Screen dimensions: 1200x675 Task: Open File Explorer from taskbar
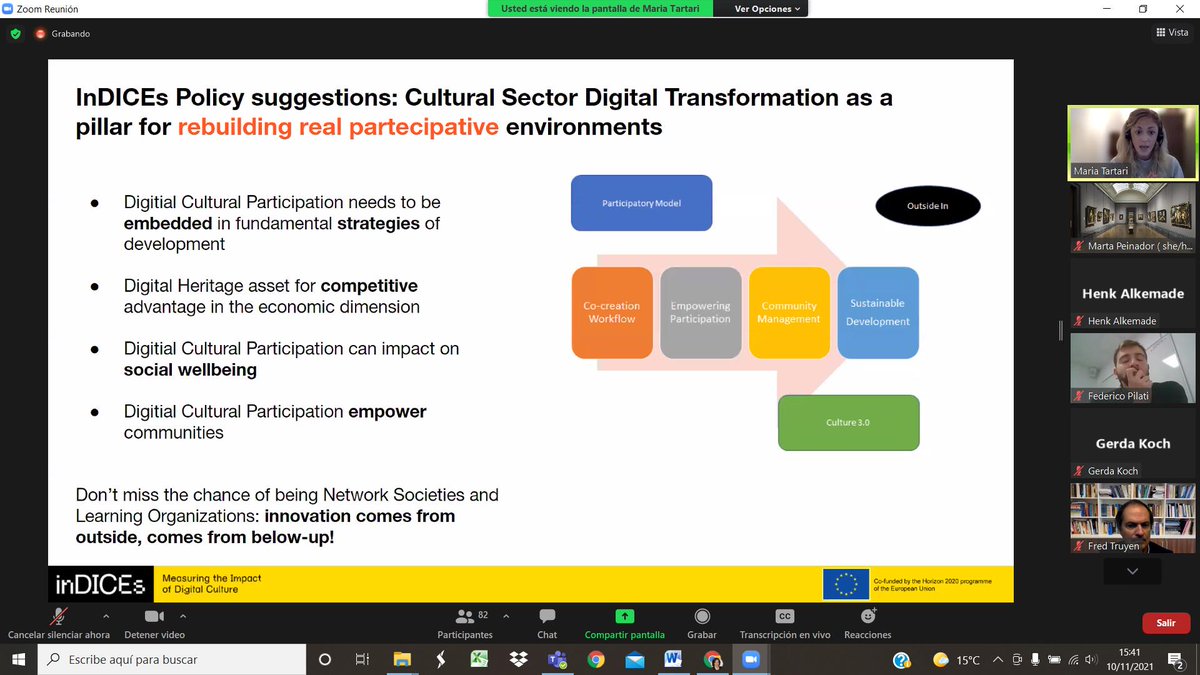tap(402, 660)
